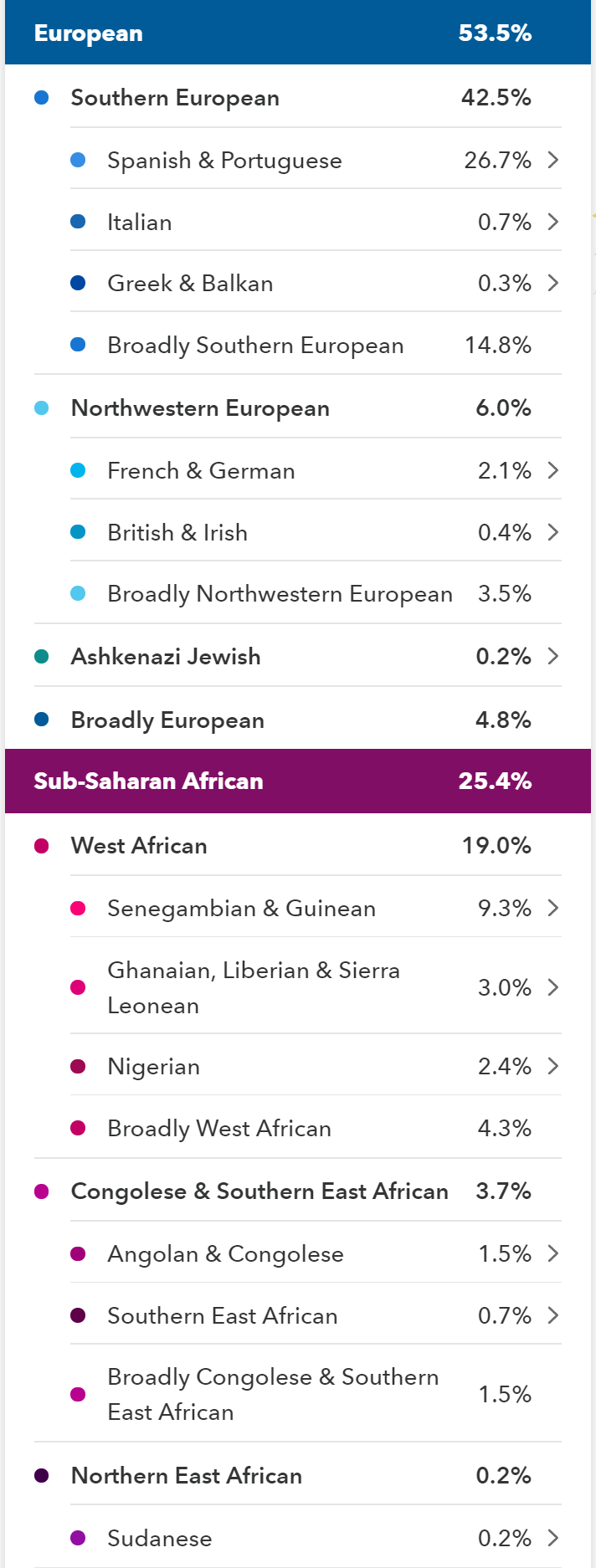Click the Southern European blue dot
The height and width of the screenshot is (1568, 596).
[x=41, y=98]
